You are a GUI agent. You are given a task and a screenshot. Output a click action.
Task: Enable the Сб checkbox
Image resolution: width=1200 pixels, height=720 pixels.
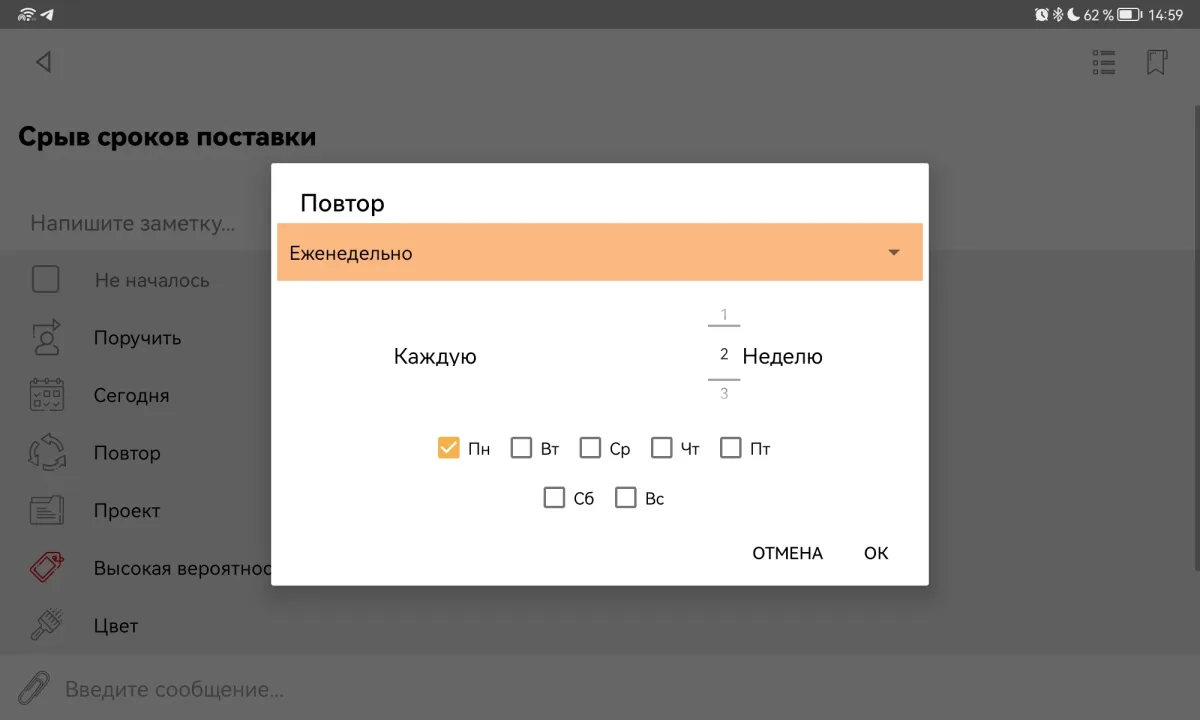[x=554, y=497]
